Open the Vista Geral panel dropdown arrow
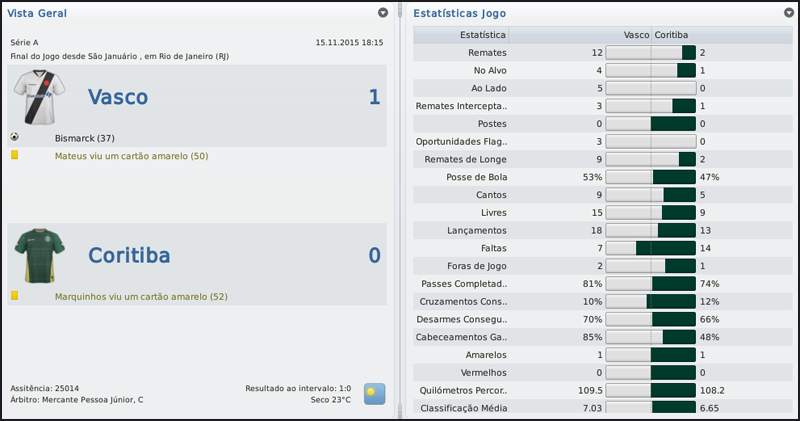This screenshot has height=421, width=800. (x=383, y=13)
